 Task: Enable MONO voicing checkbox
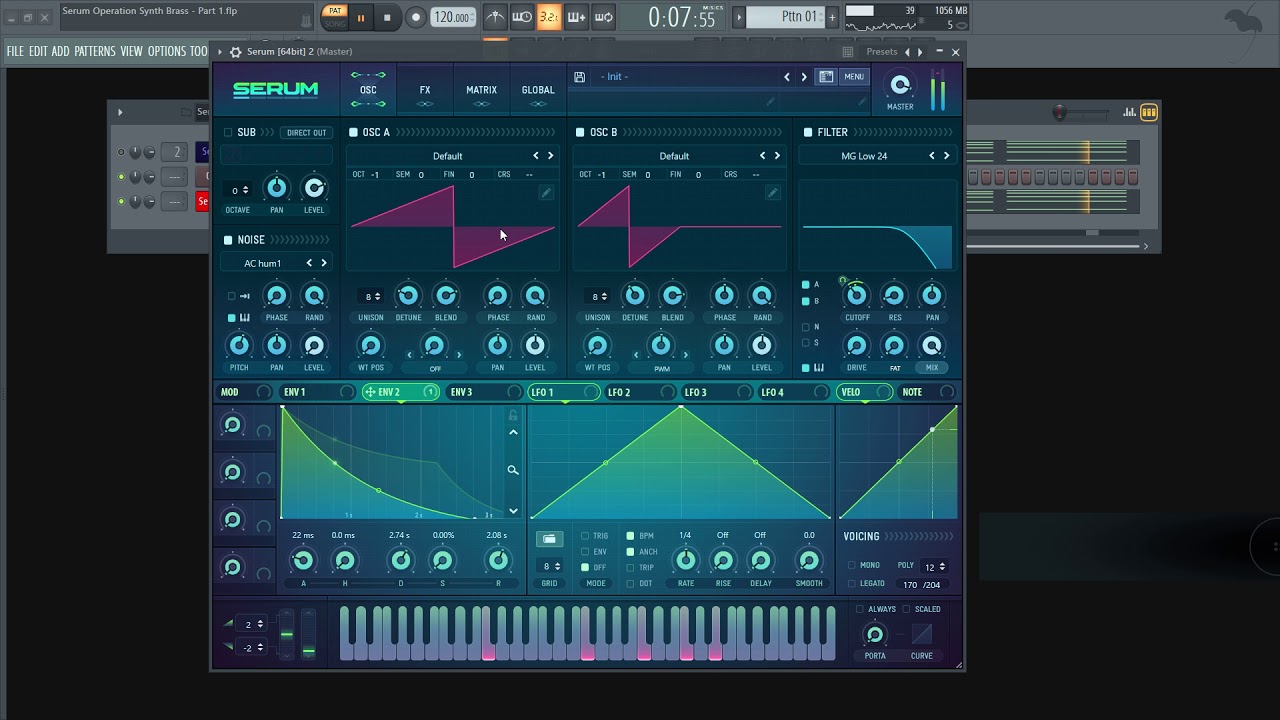[x=852, y=566]
